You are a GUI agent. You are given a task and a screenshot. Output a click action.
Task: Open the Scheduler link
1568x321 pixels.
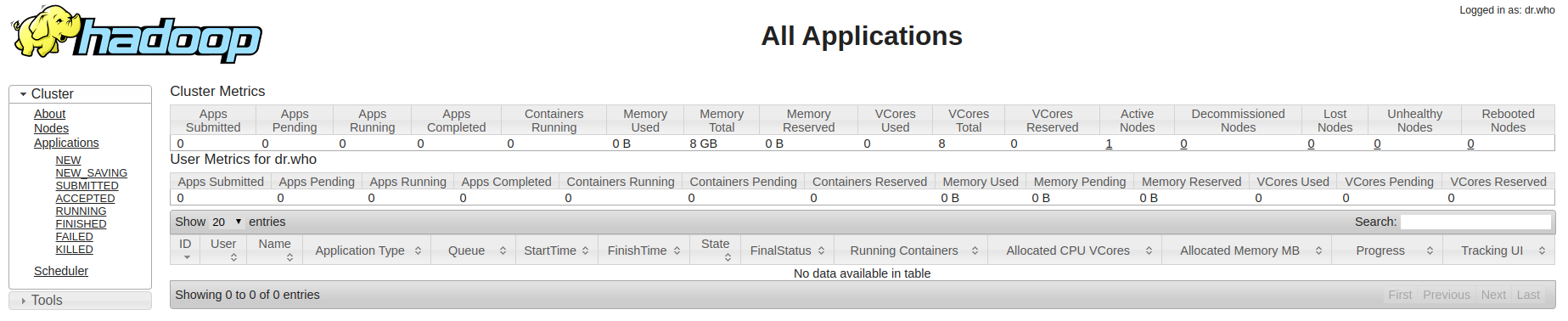click(x=61, y=271)
